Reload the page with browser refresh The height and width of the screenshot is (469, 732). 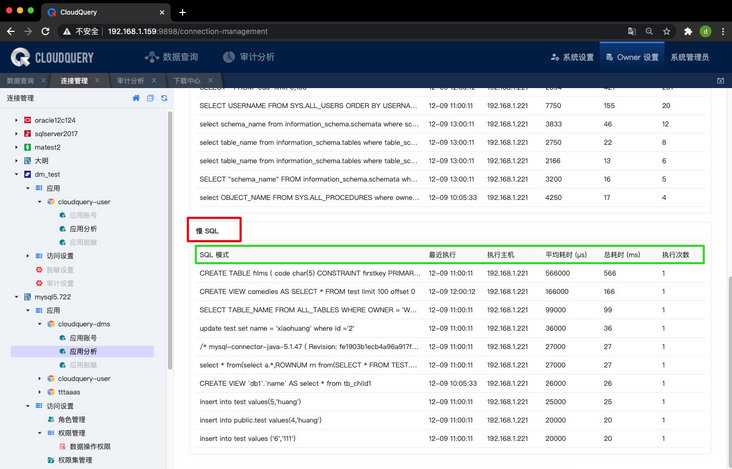point(57,32)
